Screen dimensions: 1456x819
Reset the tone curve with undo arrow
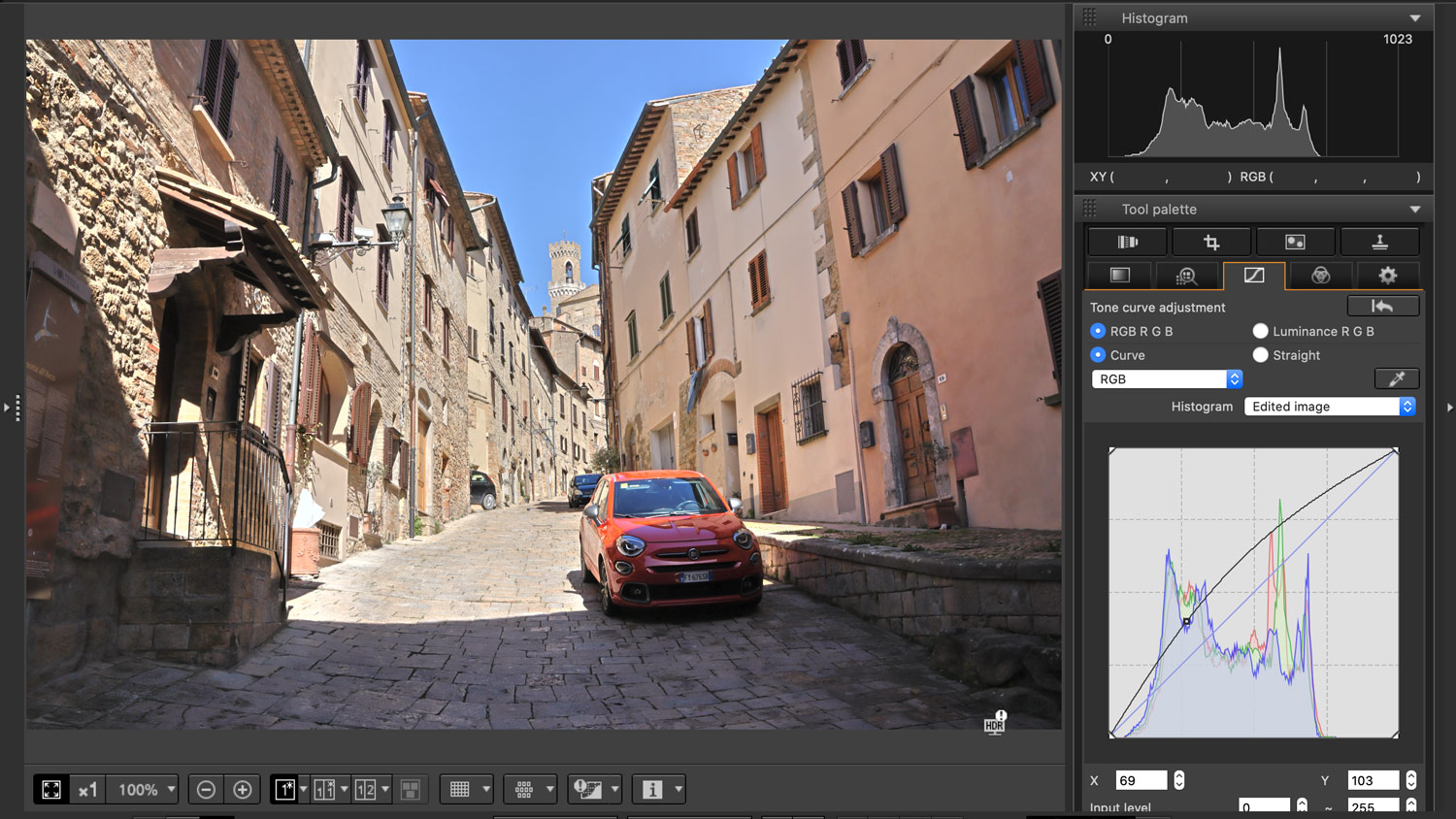coord(1382,307)
